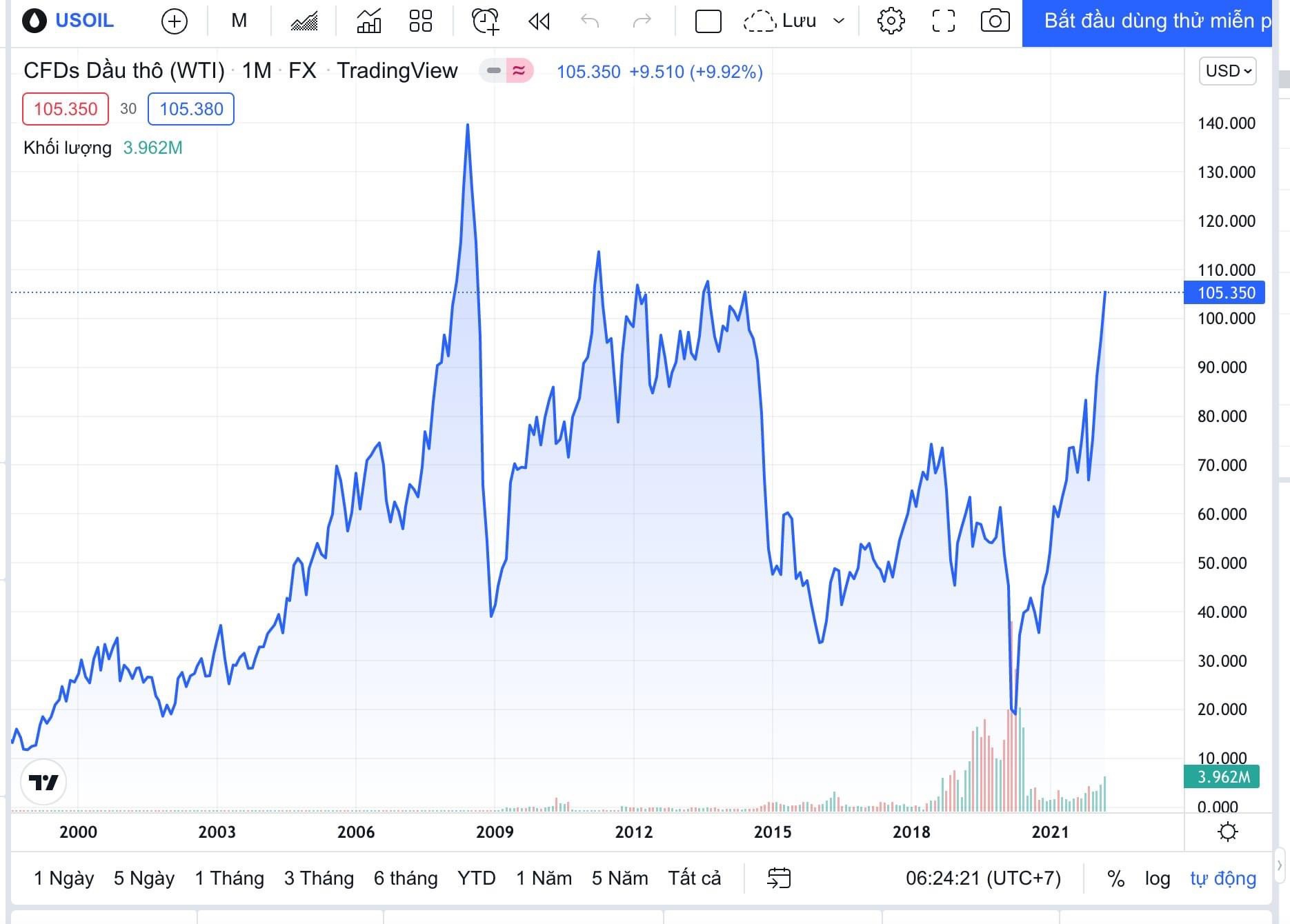Select the chart layout square
This screenshot has height=924, width=1290.
click(708, 21)
